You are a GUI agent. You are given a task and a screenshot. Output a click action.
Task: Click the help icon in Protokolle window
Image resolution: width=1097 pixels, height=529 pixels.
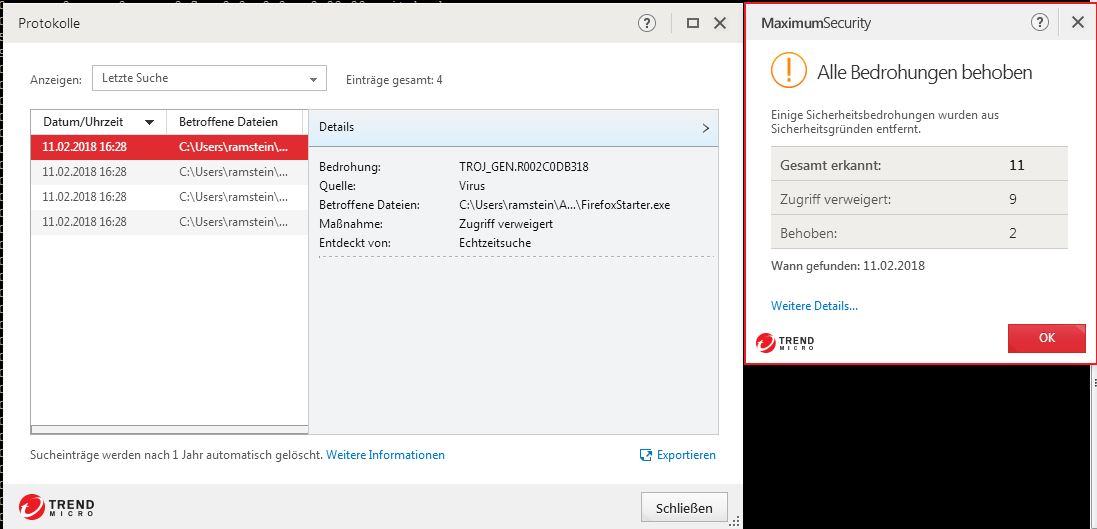point(646,23)
